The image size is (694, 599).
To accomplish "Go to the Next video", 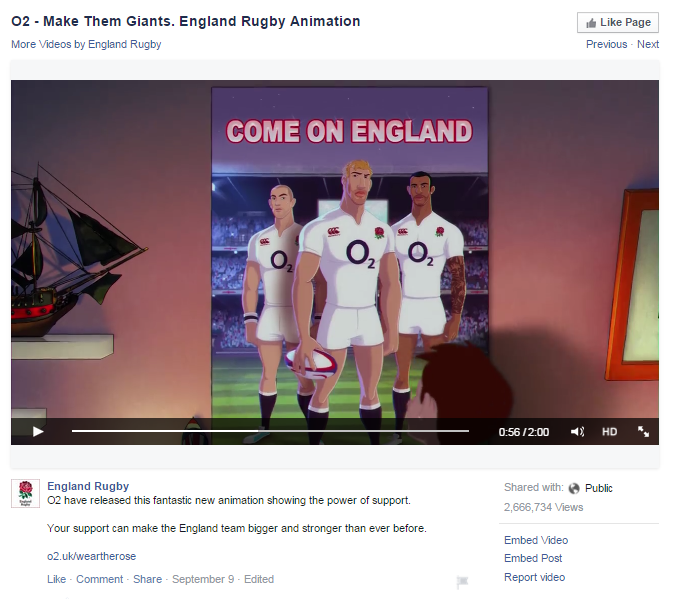I will click(x=648, y=44).
